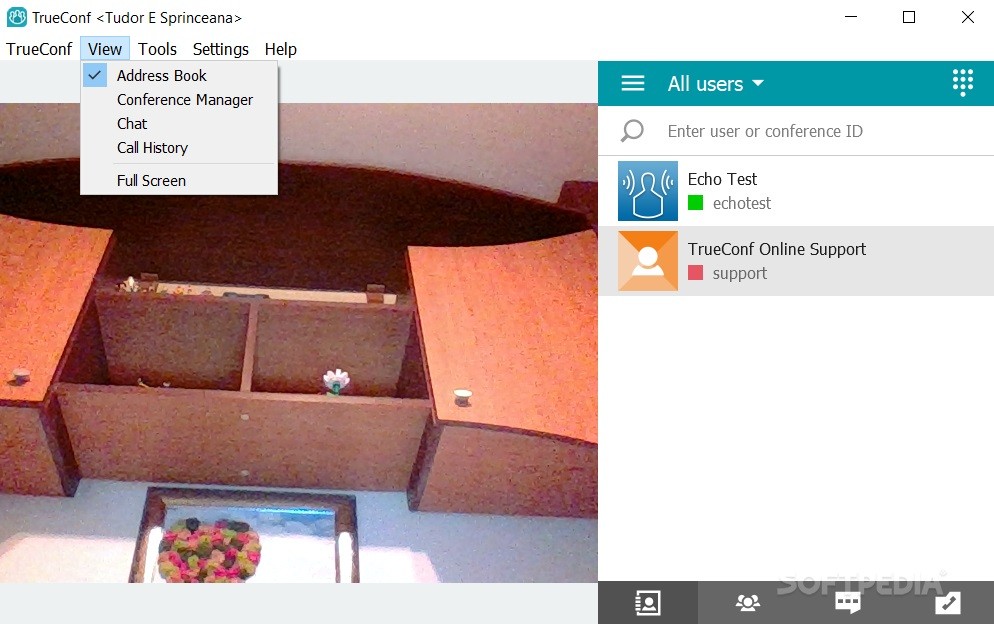Image resolution: width=994 pixels, height=624 pixels.
Task: Uncheck Address Book in View menu
Action: pos(179,75)
